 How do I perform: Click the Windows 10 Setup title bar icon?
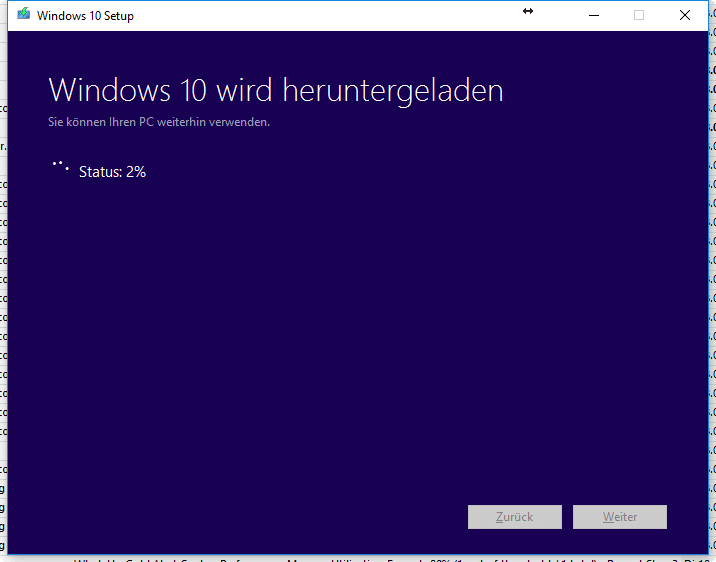(23, 15)
